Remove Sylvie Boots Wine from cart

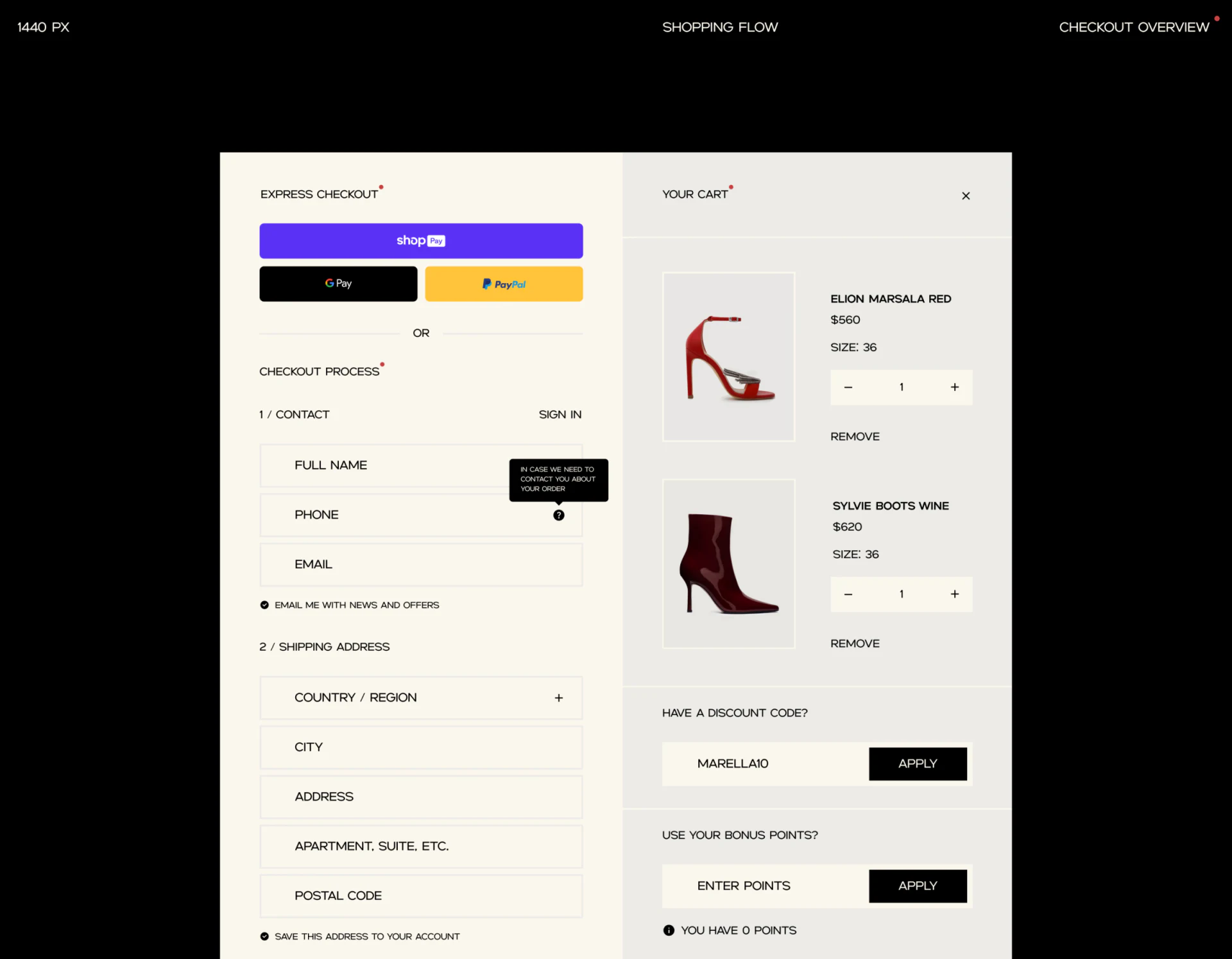855,643
